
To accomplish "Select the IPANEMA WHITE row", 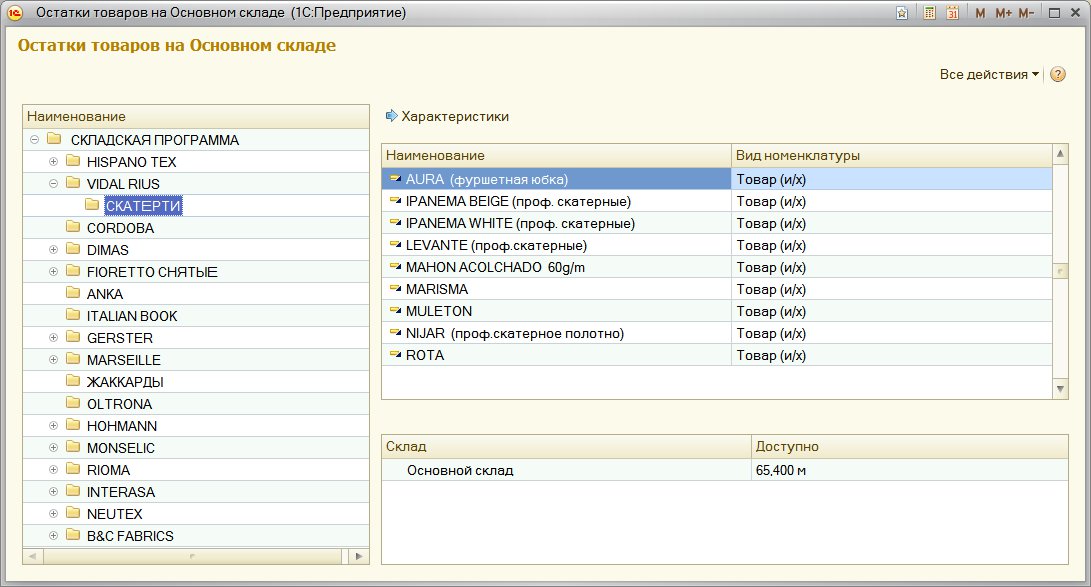I will 717,223.
